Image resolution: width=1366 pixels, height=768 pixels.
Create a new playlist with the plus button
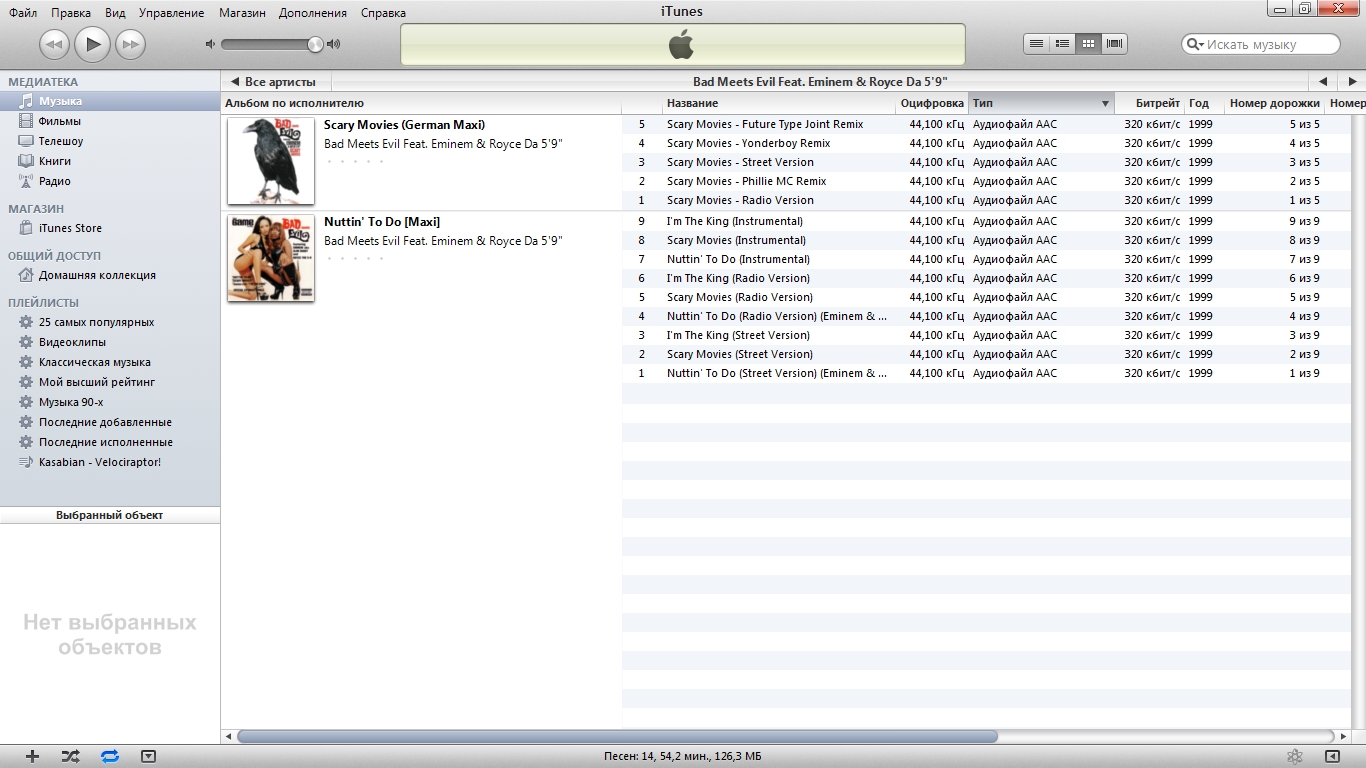tap(32, 756)
